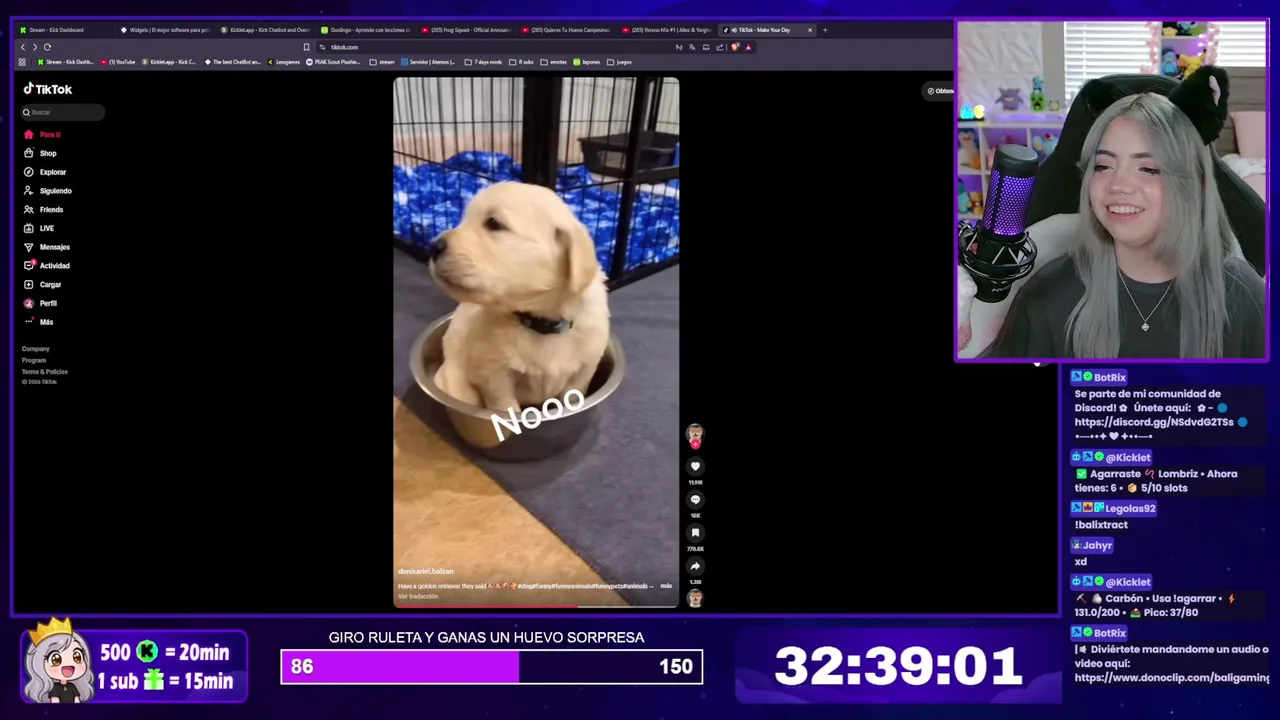Open the sound disc avatar below share
The image size is (1280, 720).
pyautogui.click(x=695, y=599)
